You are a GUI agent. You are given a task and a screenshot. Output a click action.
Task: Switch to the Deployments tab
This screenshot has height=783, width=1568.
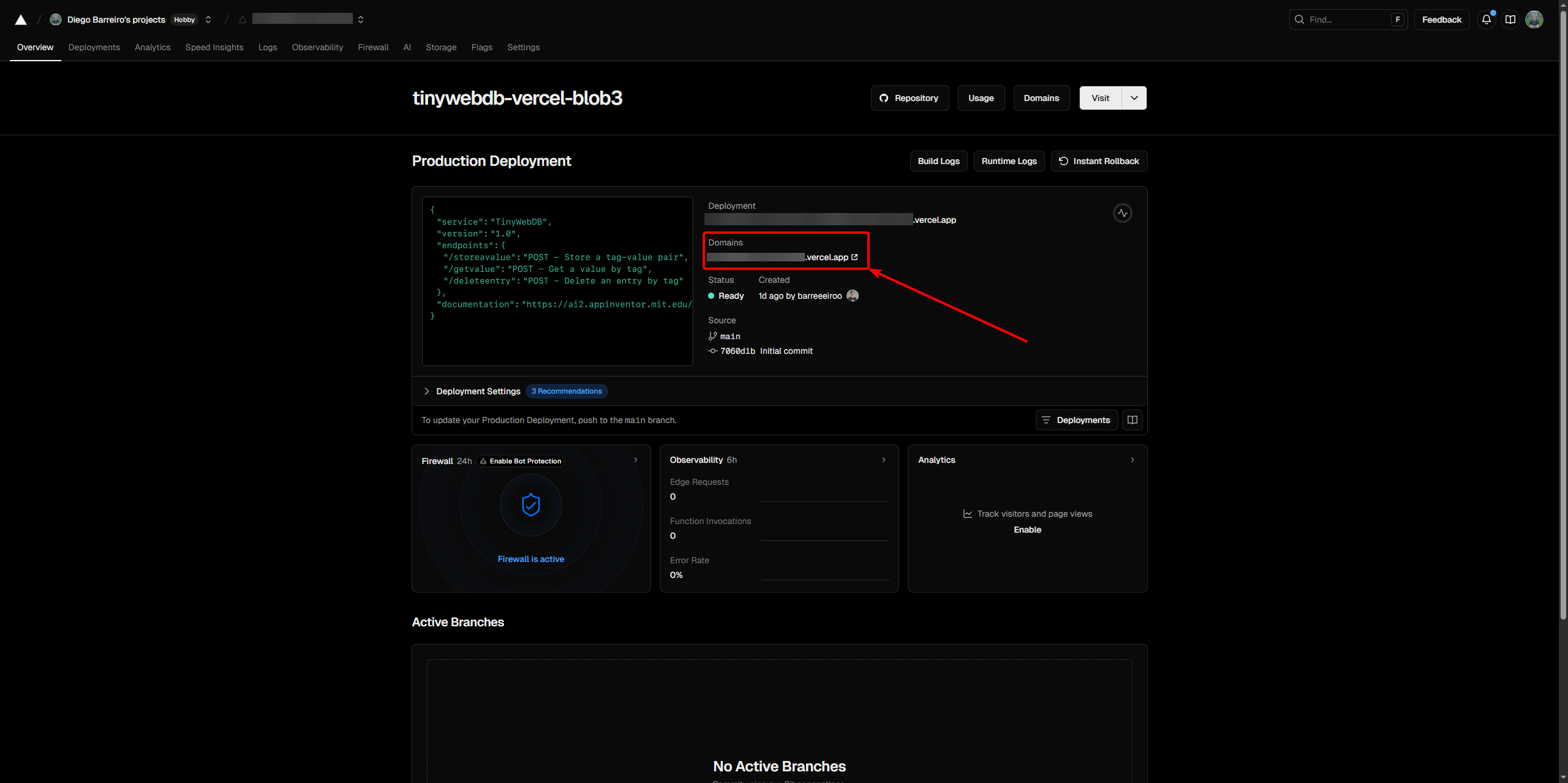click(94, 47)
